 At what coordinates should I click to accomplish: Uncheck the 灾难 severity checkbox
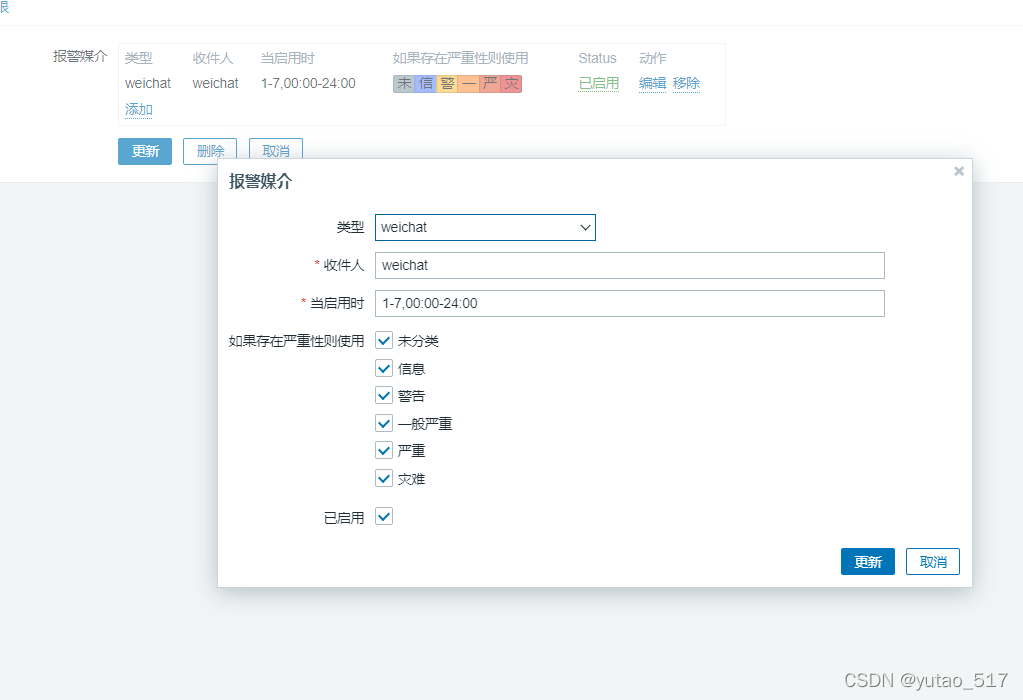[384, 479]
